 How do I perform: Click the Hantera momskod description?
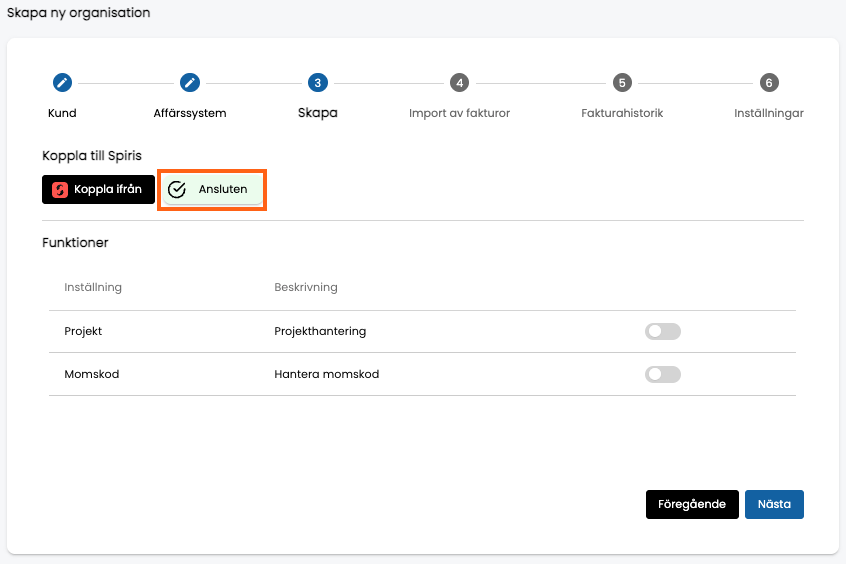(326, 374)
